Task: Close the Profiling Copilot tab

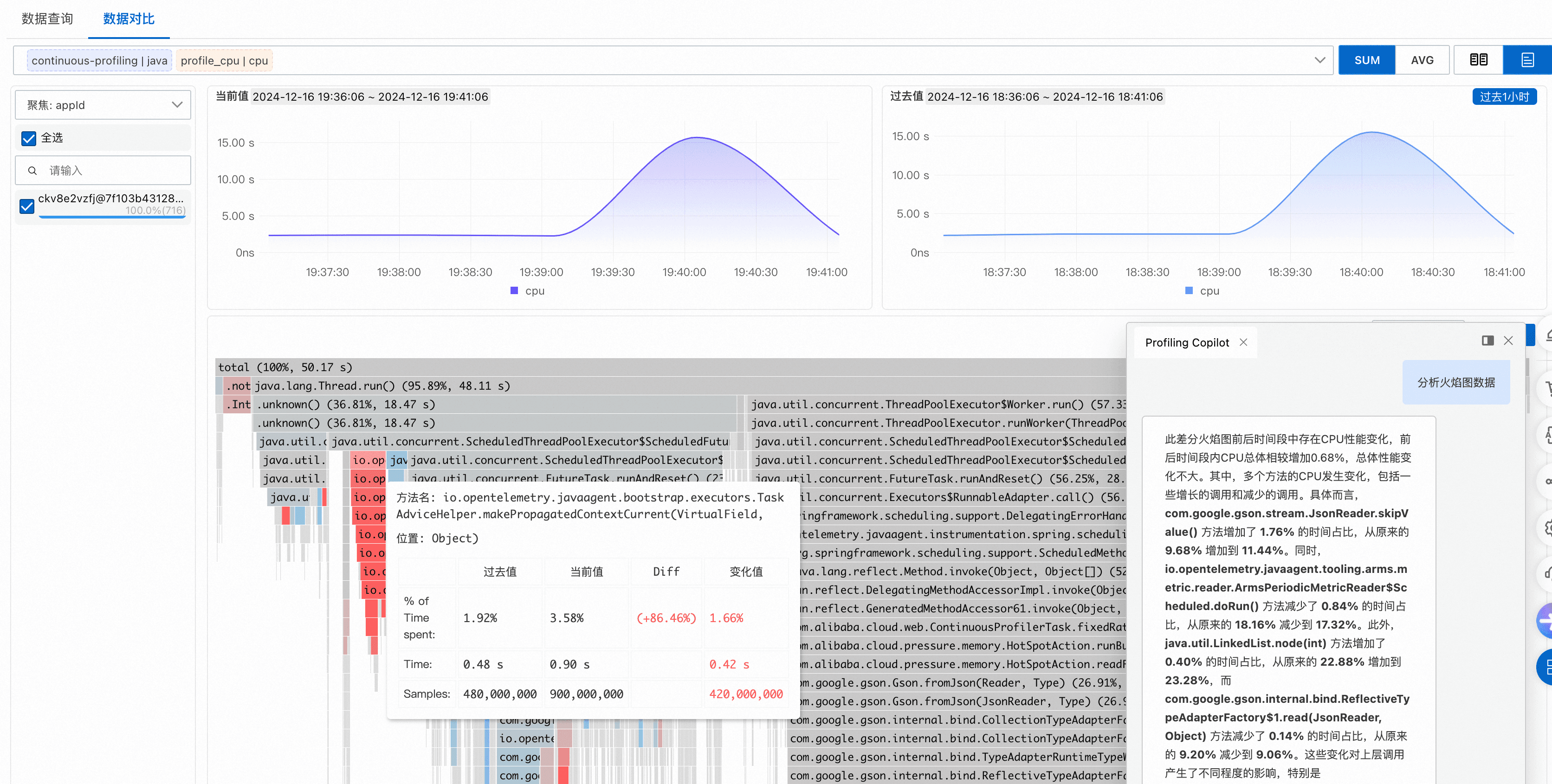Action: 1243,342
